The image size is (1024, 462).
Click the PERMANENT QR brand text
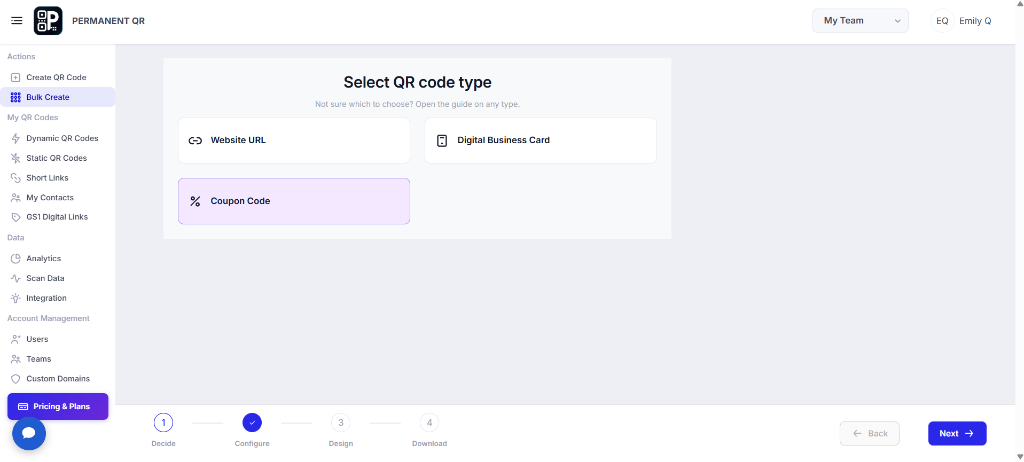[108, 21]
